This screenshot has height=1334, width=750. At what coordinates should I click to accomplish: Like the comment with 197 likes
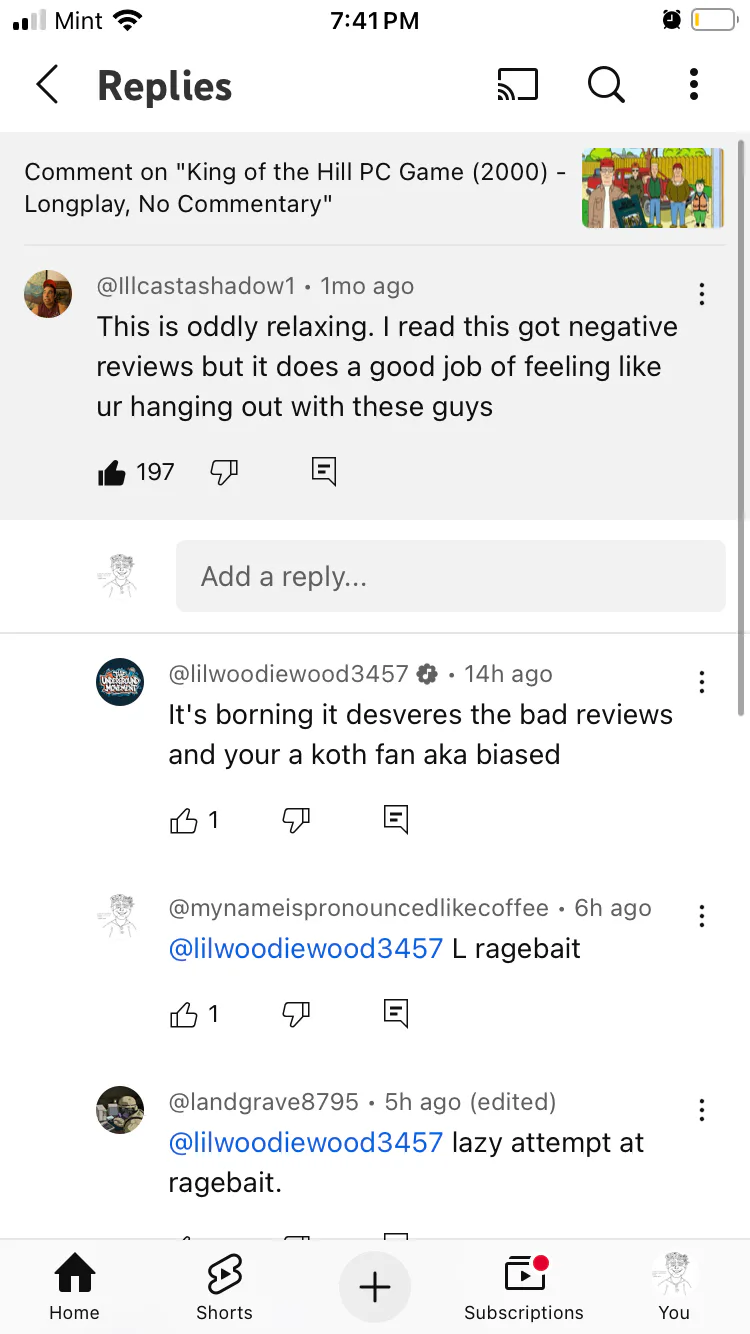click(112, 472)
